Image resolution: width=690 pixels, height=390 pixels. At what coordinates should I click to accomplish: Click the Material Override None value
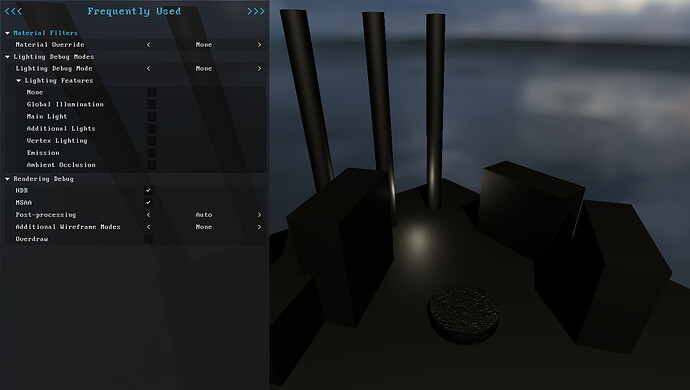[204, 44]
